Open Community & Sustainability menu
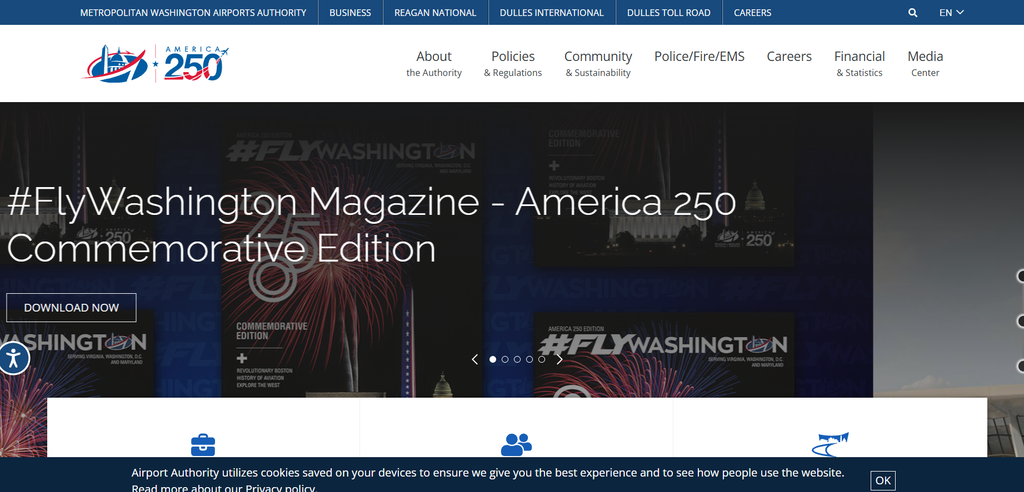Image resolution: width=1024 pixels, height=492 pixels. [598, 63]
